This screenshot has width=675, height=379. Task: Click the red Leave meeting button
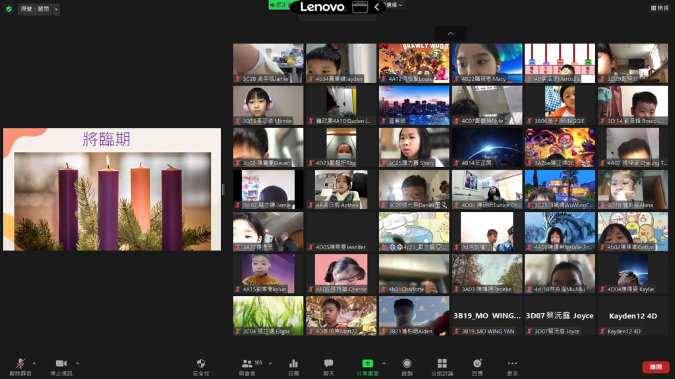pos(656,367)
